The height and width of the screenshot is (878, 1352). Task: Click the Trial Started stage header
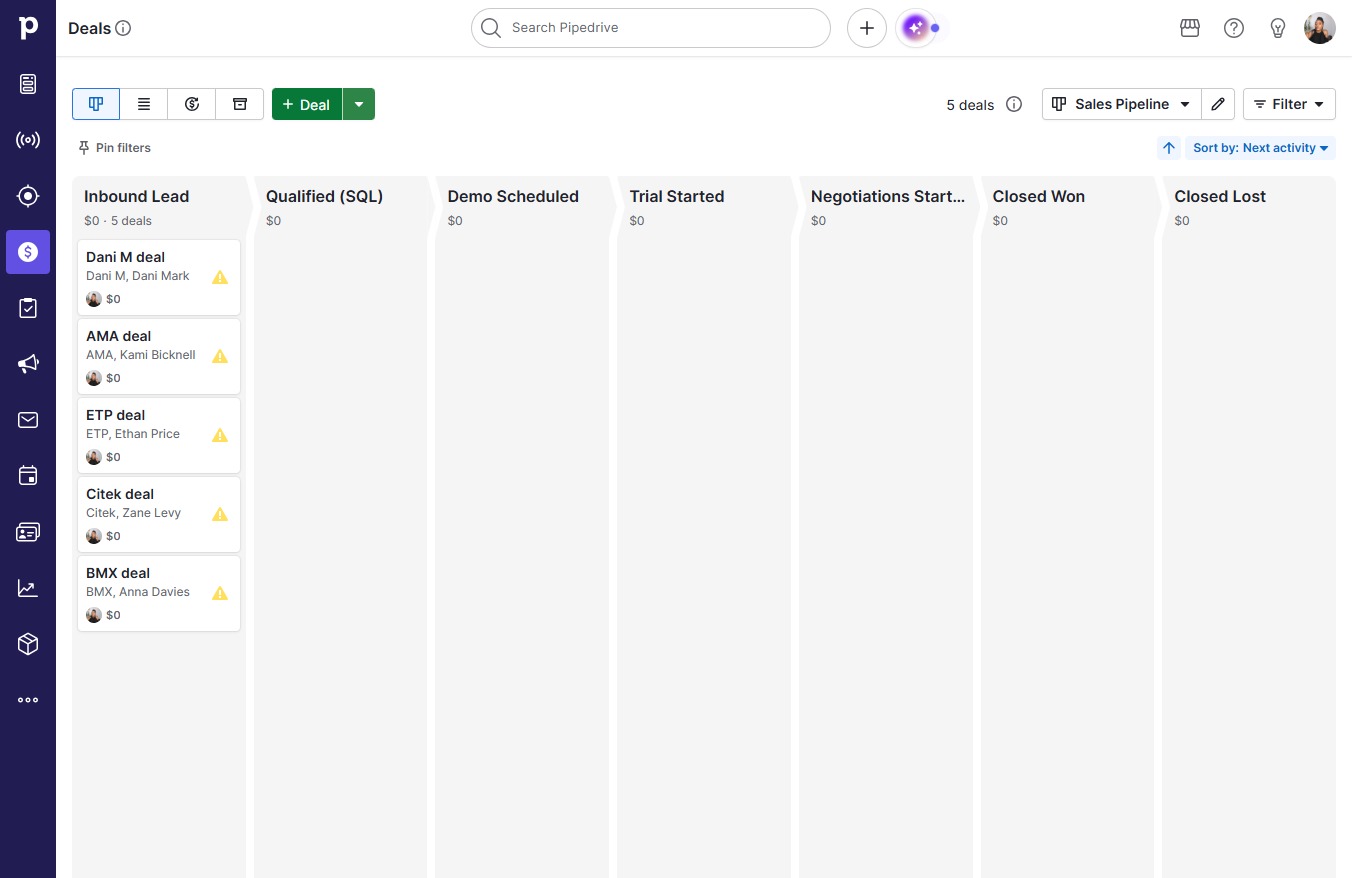click(x=677, y=196)
